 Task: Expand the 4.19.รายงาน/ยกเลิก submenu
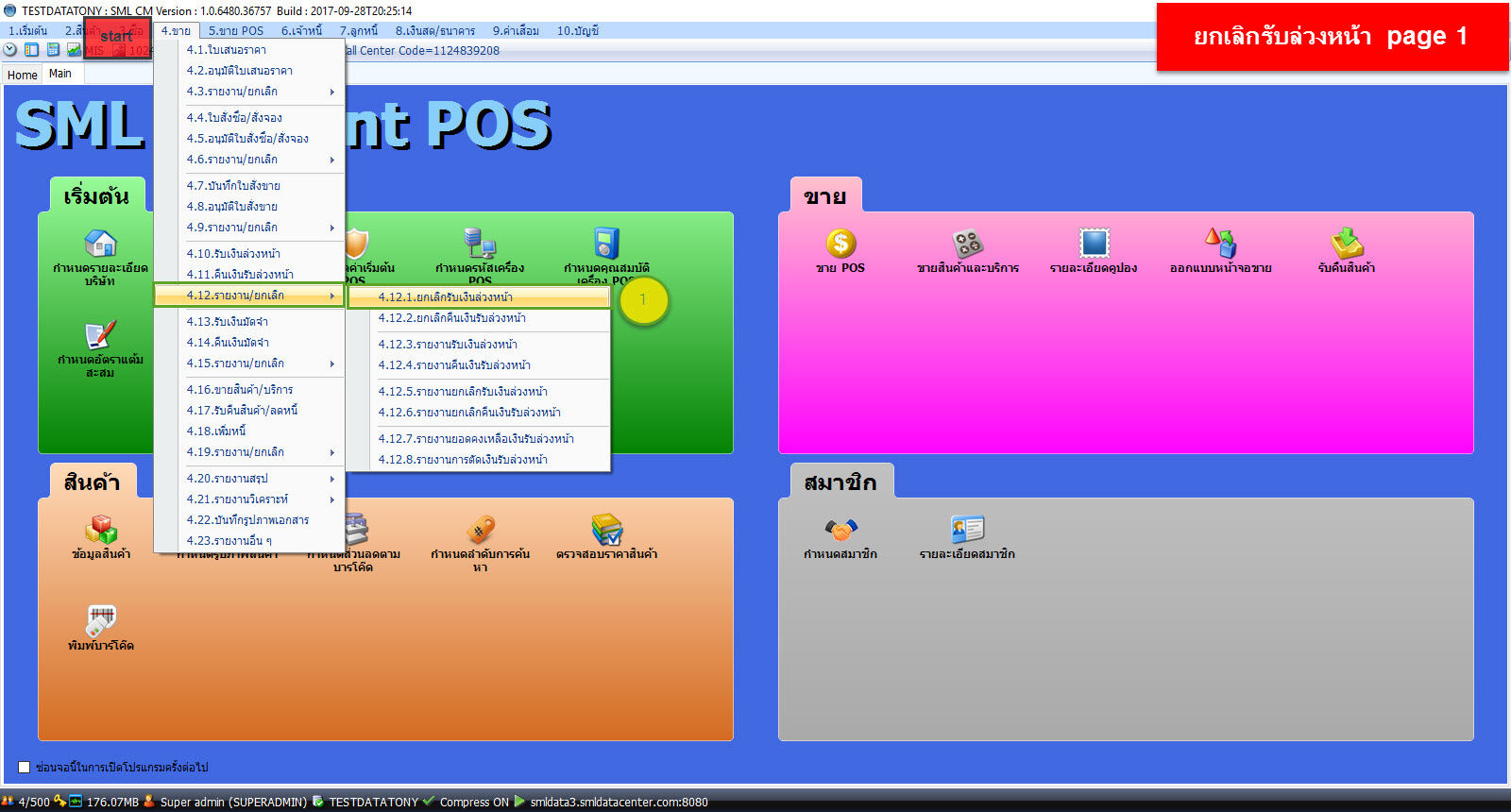pyautogui.click(x=248, y=452)
